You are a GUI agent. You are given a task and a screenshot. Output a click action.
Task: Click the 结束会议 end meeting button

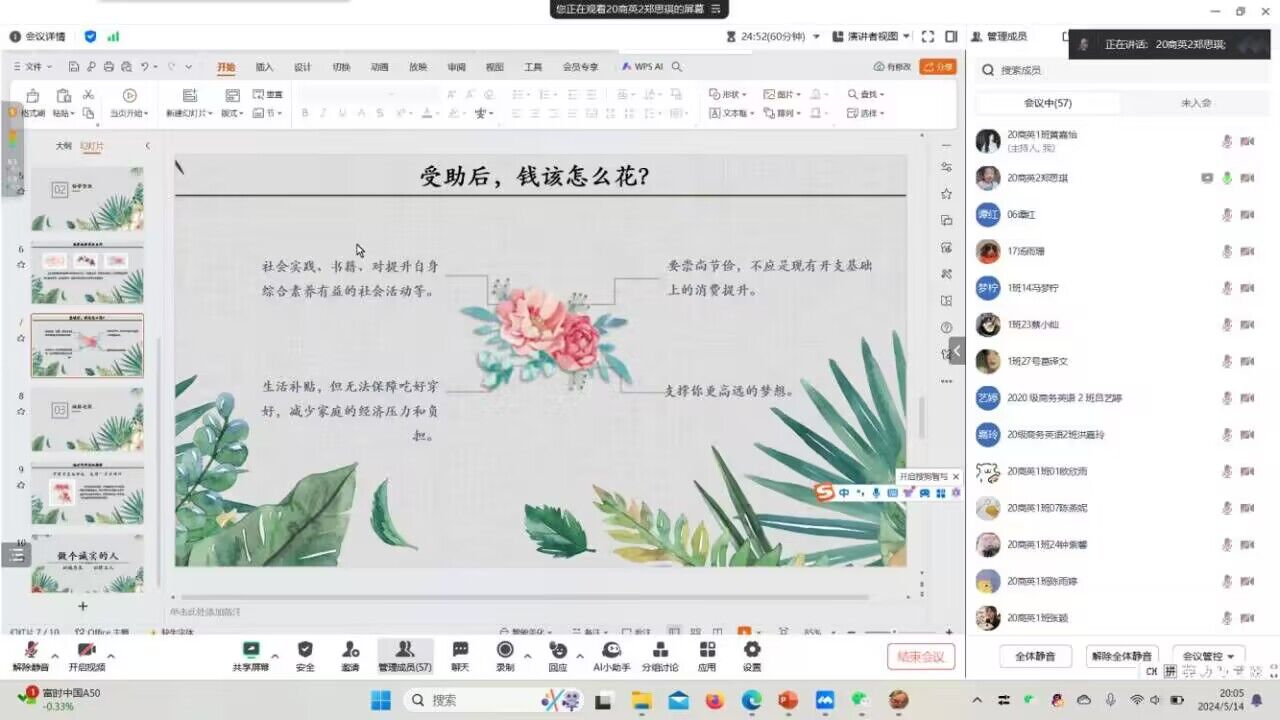coord(920,656)
